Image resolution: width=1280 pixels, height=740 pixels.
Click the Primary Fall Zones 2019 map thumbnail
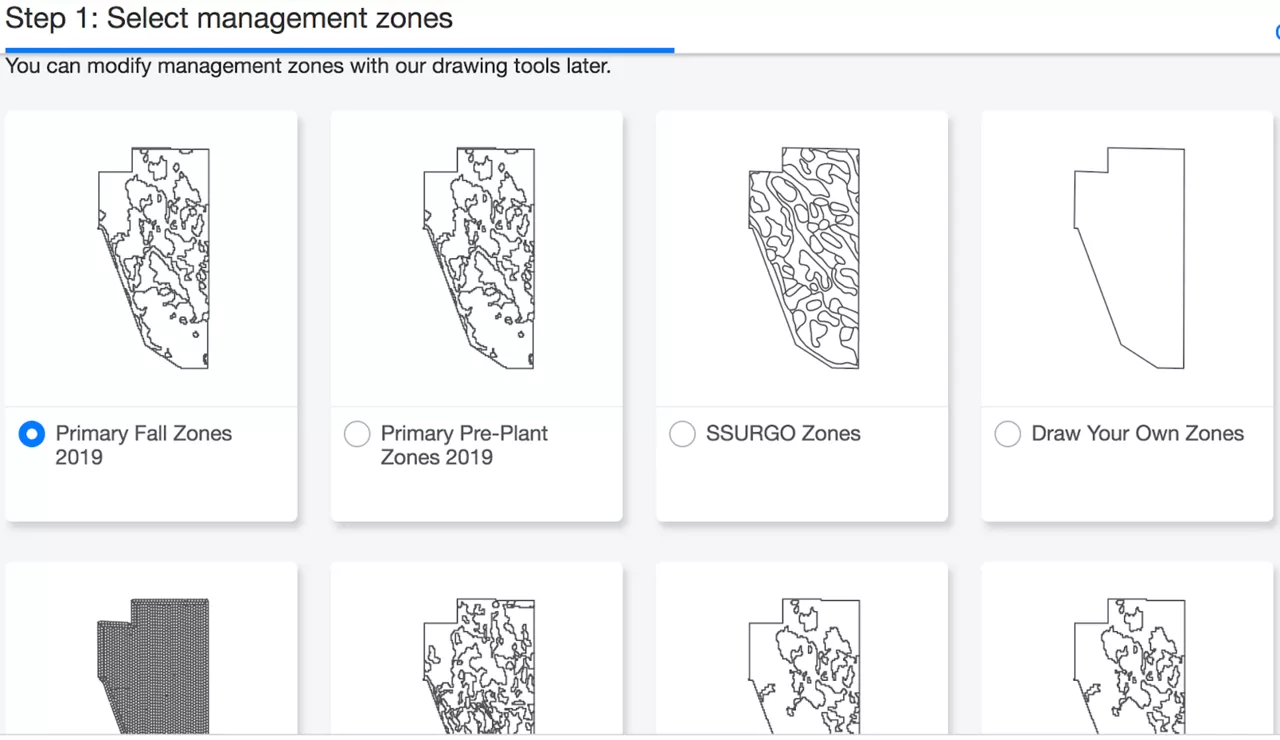154,258
